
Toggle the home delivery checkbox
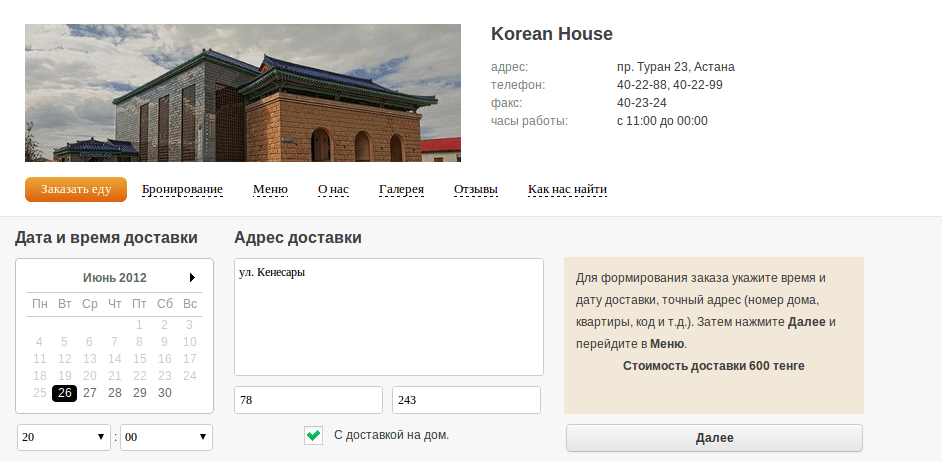(x=314, y=435)
